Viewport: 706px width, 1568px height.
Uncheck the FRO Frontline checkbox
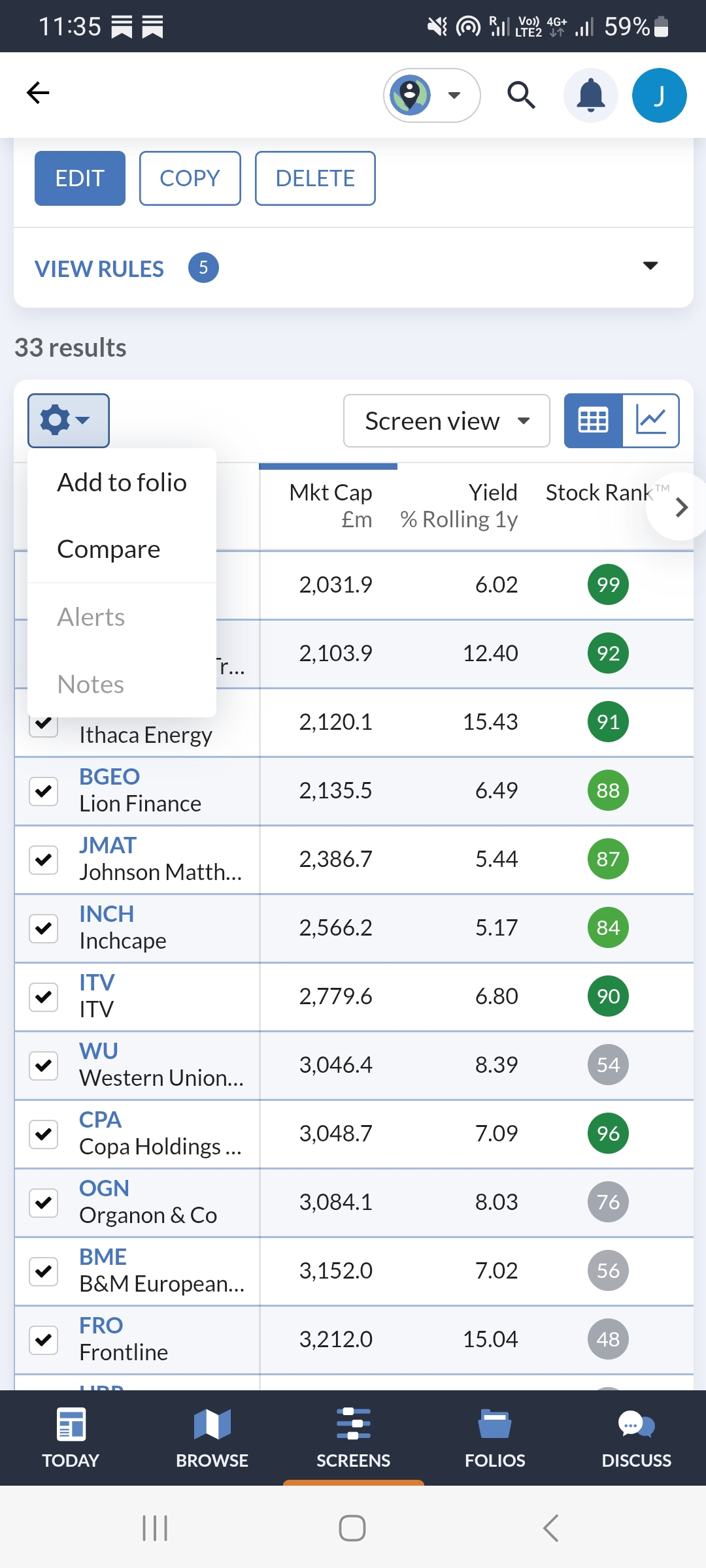pyautogui.click(x=44, y=1340)
